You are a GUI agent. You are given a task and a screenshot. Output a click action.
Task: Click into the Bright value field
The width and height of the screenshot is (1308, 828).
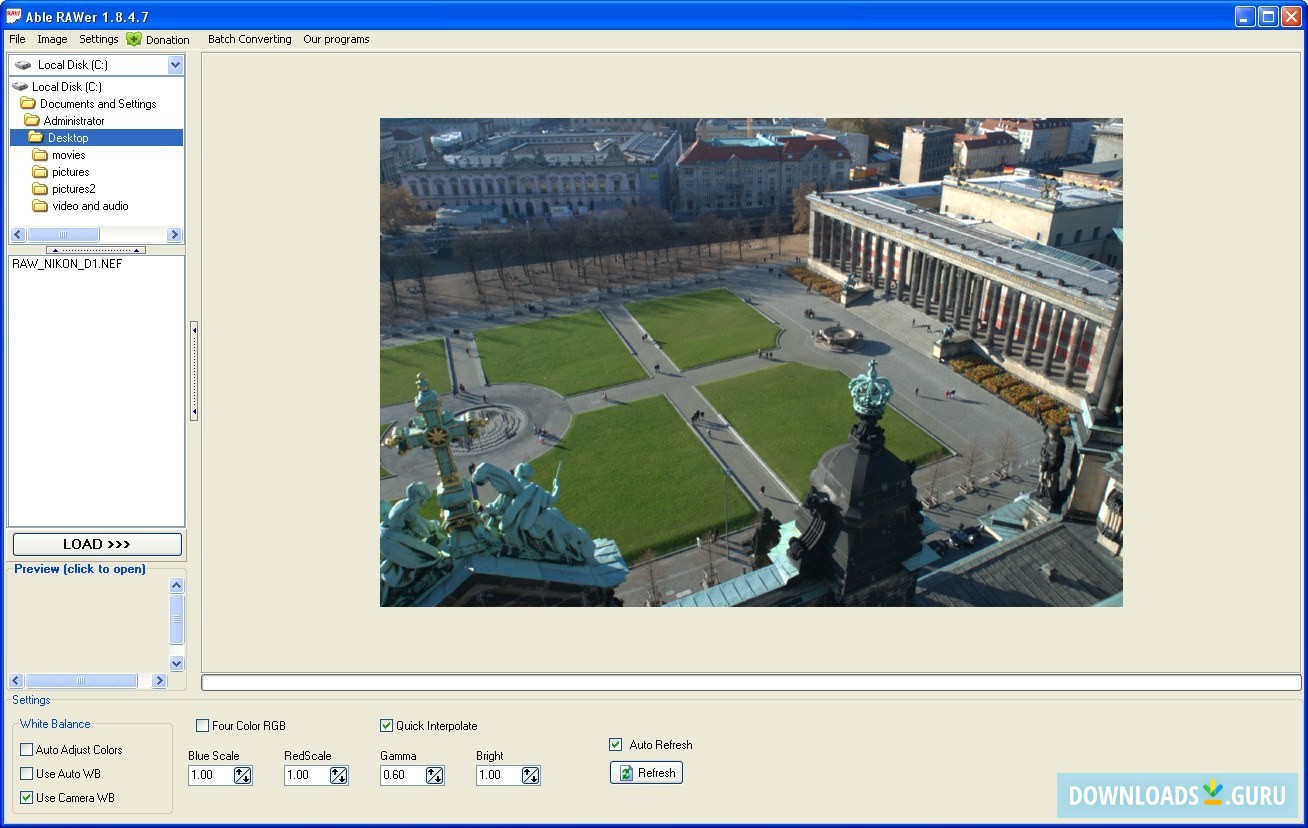[499, 775]
